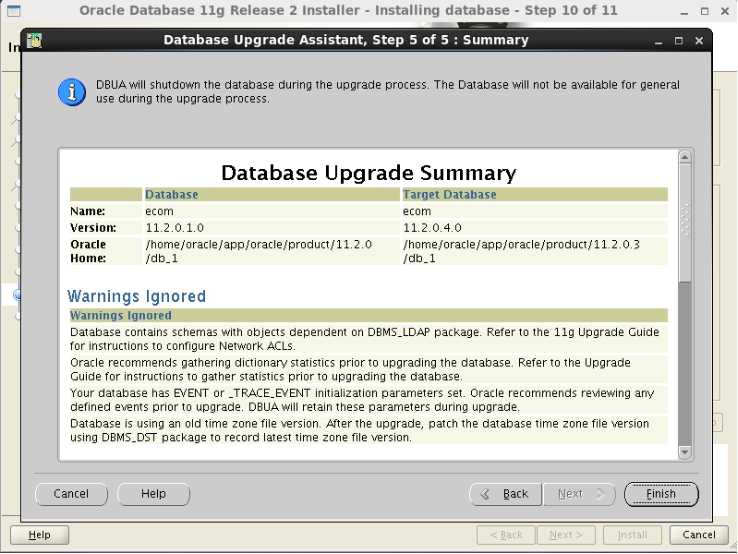Click the target Oracle Home path 11.2.0.3
Screen dimensions: 738x554
point(521,251)
